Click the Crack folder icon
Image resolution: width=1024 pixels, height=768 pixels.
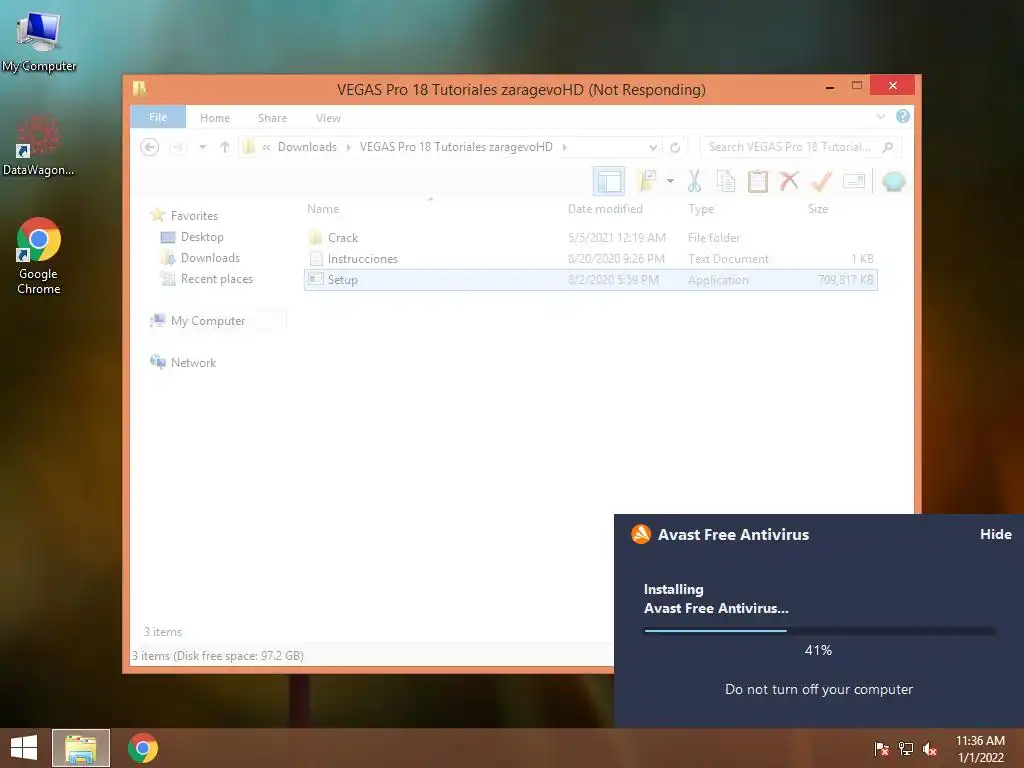click(x=315, y=238)
